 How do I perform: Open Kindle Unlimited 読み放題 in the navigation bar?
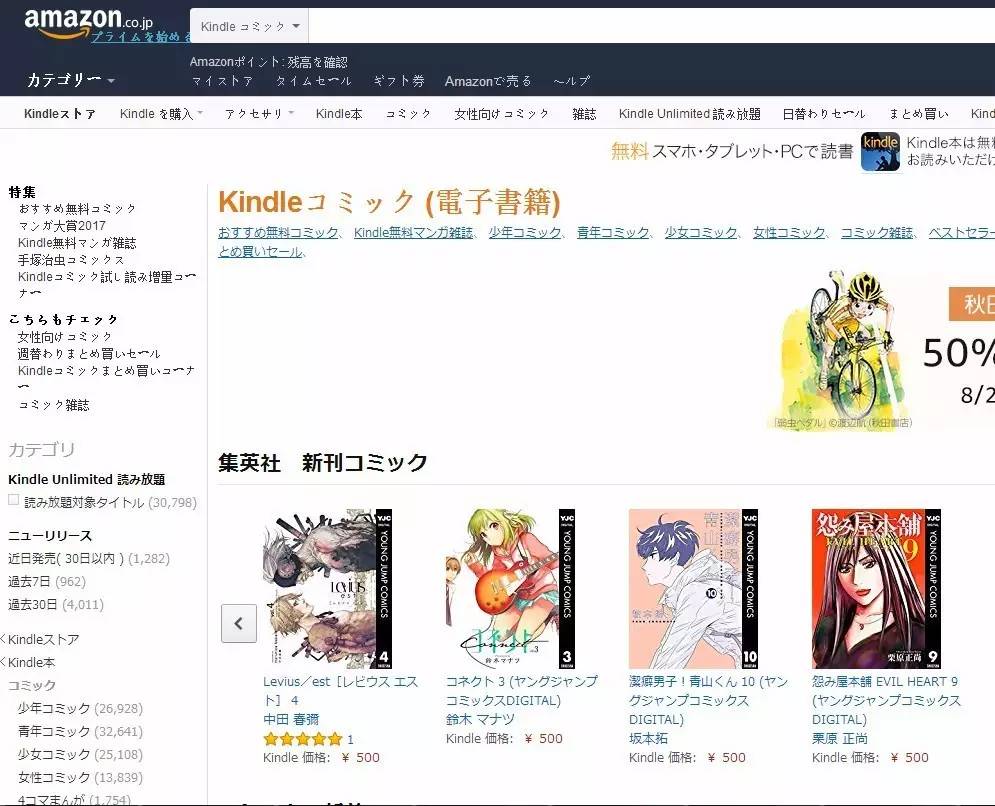point(689,114)
